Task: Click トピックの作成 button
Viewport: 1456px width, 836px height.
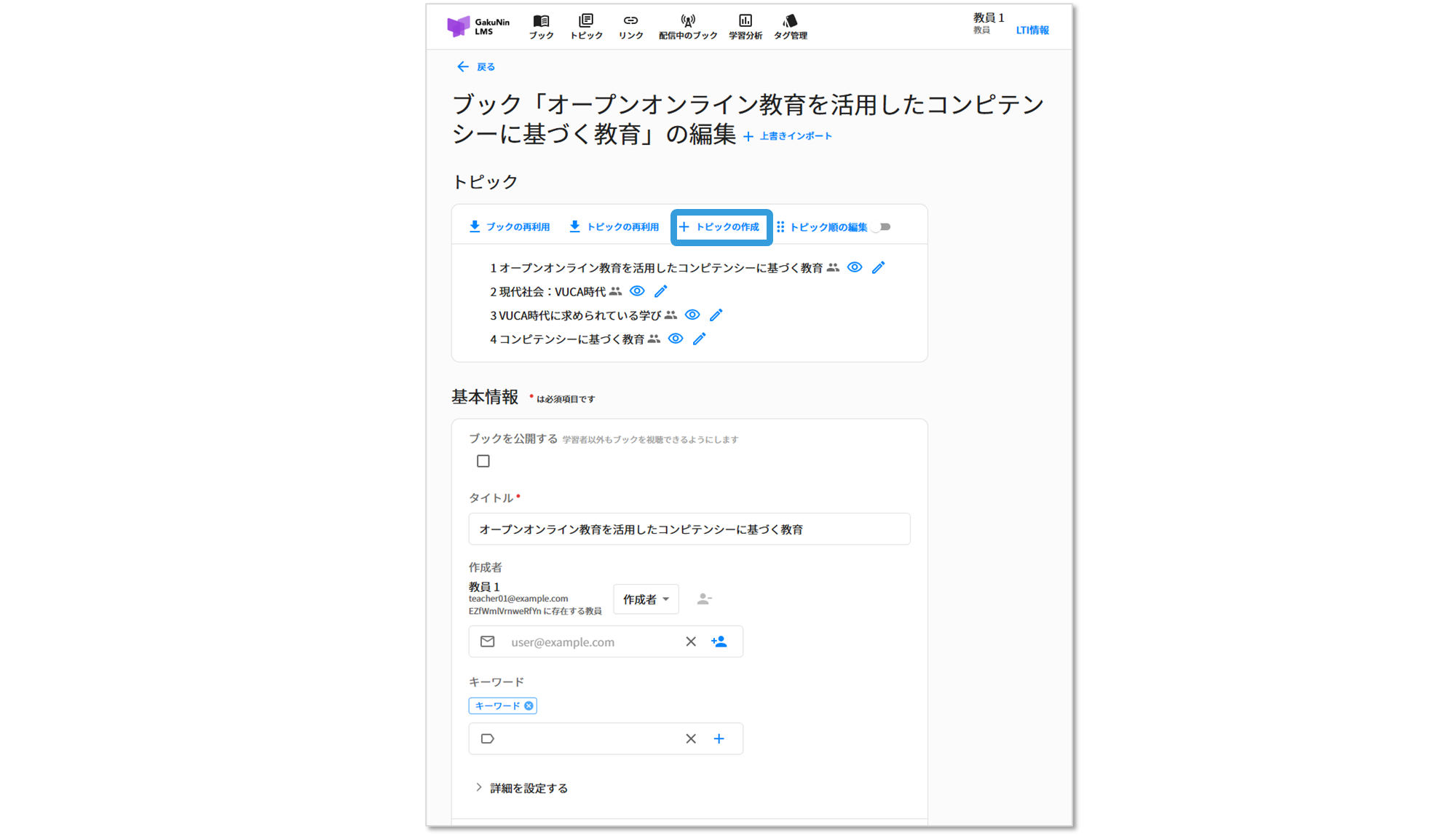Action: 720,227
